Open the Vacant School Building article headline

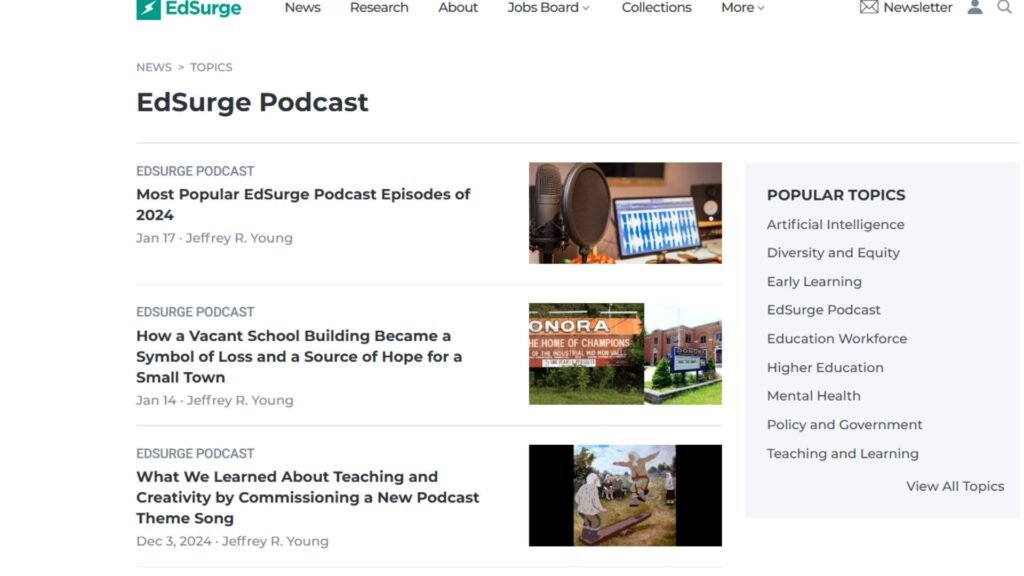[x=299, y=356]
